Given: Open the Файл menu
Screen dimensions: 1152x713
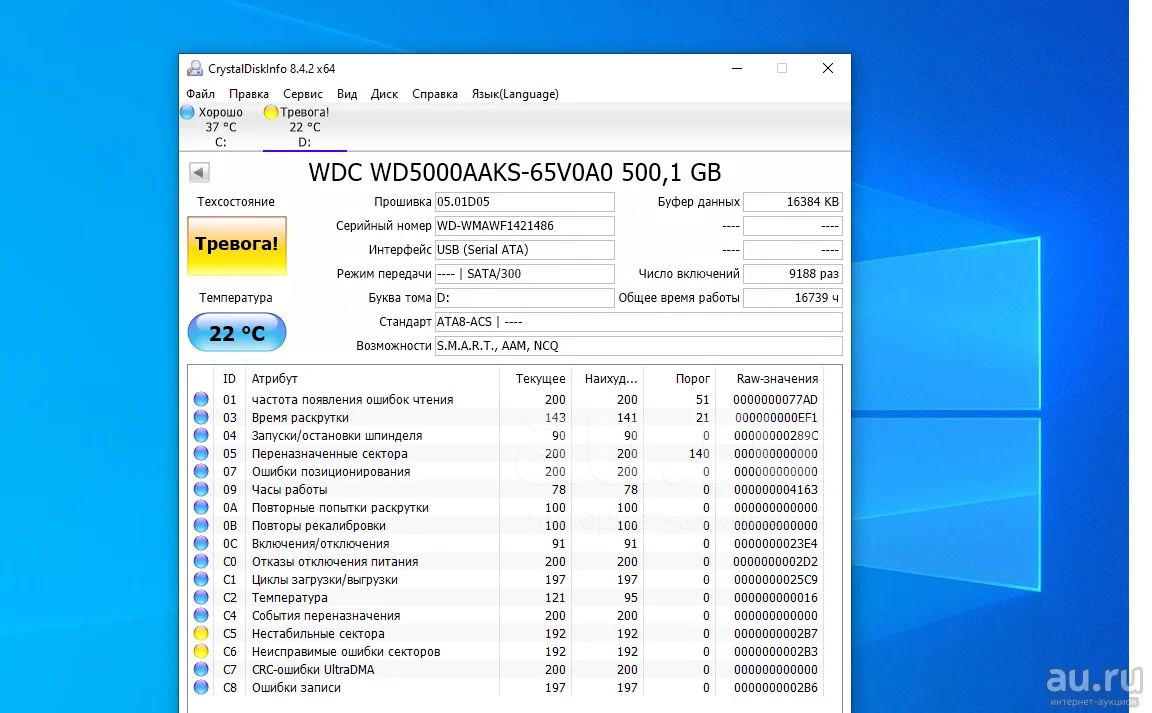Looking at the screenshot, I should (201, 94).
